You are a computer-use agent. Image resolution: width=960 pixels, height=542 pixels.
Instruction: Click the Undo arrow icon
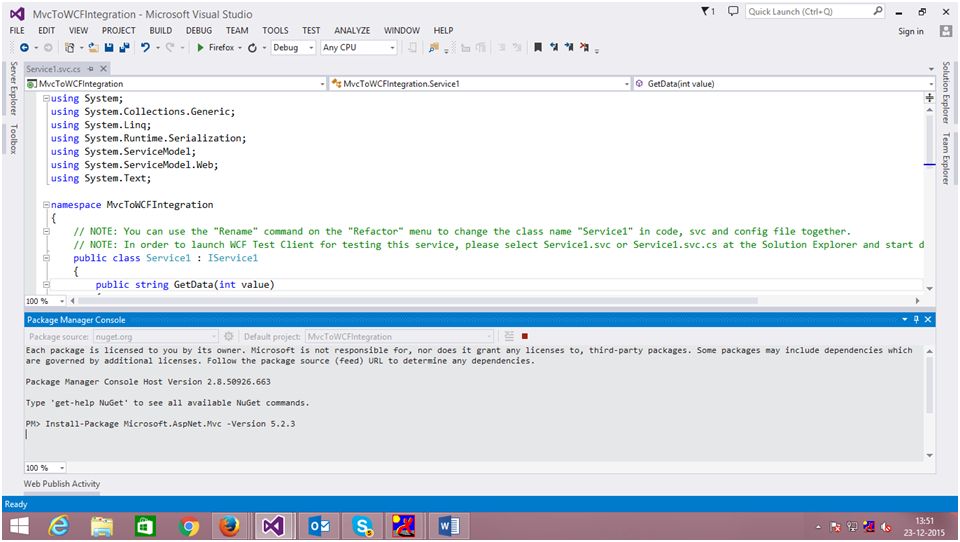(146, 47)
